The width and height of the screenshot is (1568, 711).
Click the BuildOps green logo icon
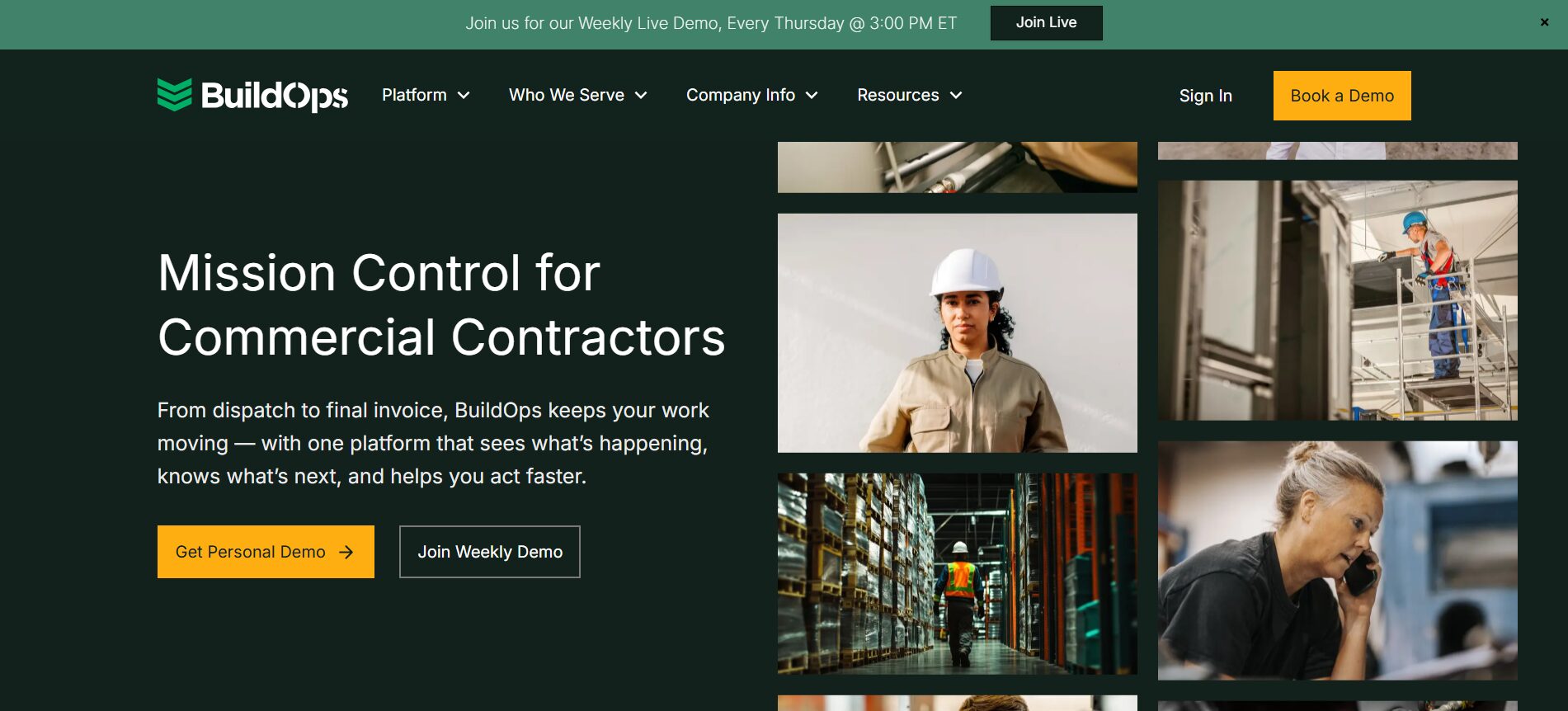pyautogui.click(x=175, y=95)
